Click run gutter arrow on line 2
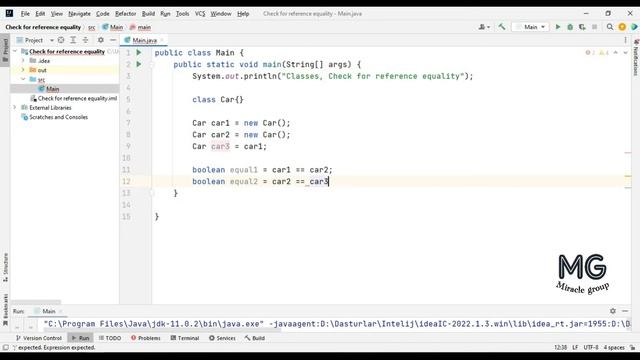This screenshot has height=360, width=640. (x=139, y=64)
